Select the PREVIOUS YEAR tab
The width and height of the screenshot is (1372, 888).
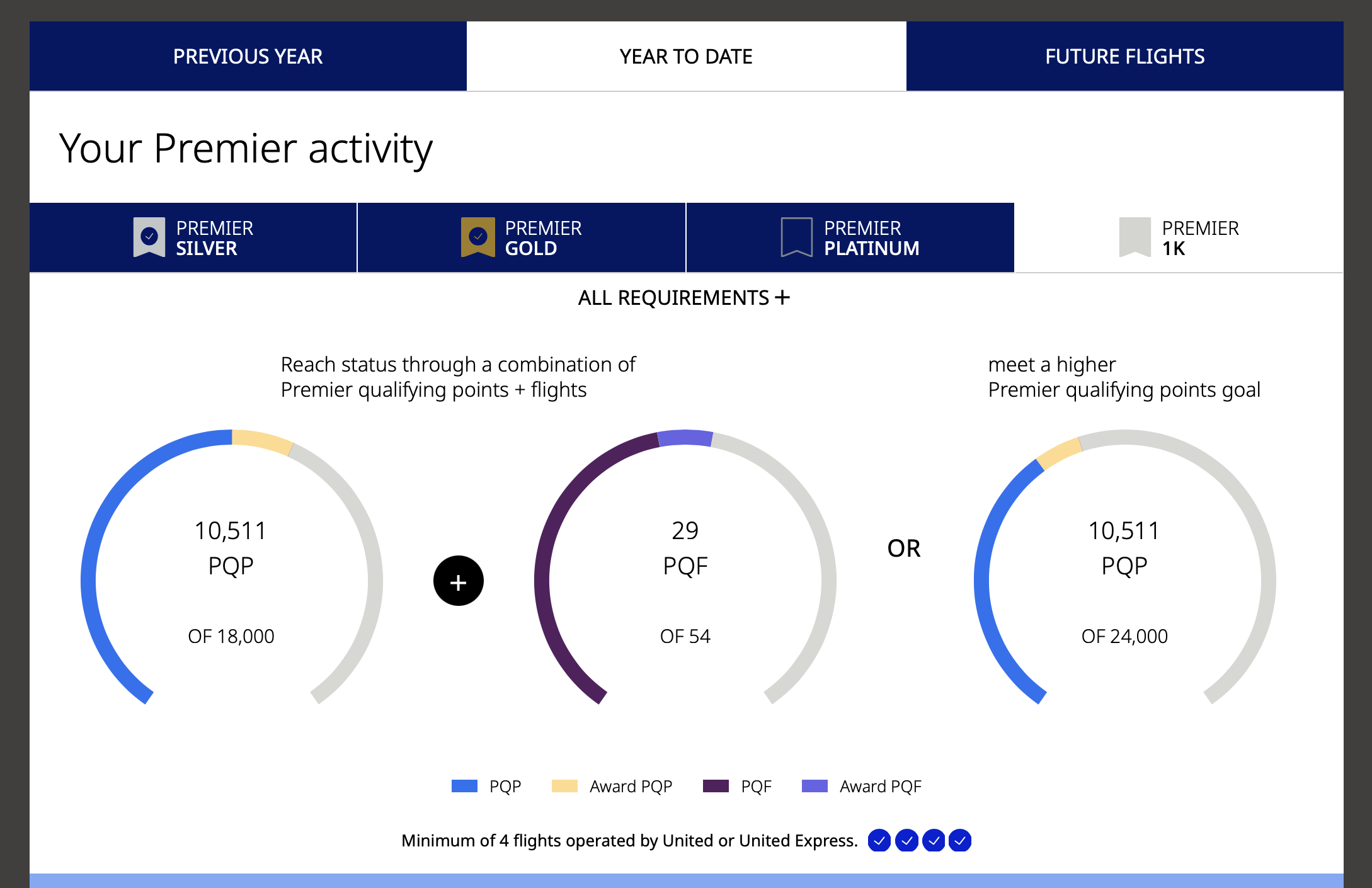(248, 56)
